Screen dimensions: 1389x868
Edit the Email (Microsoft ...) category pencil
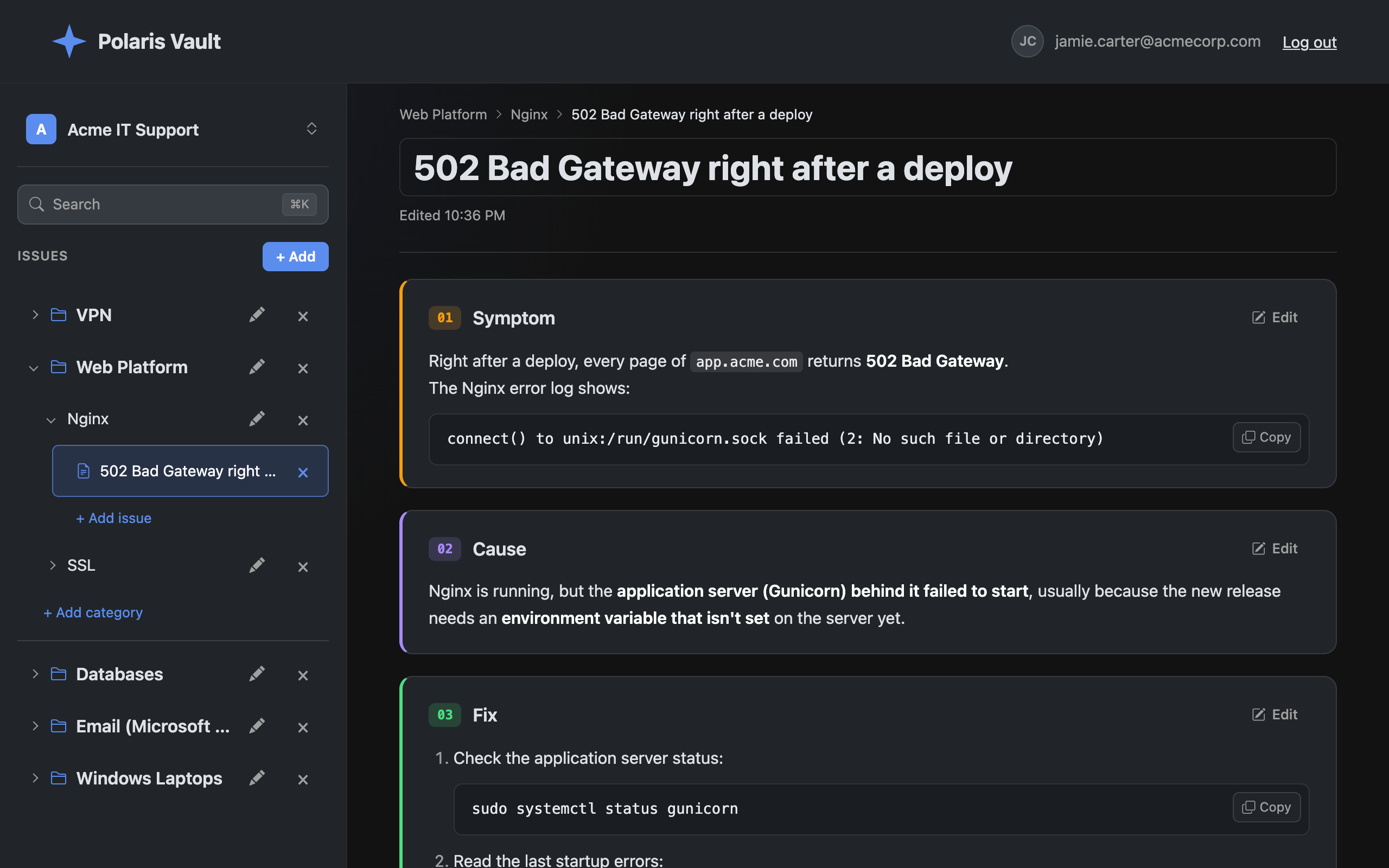coord(257,726)
